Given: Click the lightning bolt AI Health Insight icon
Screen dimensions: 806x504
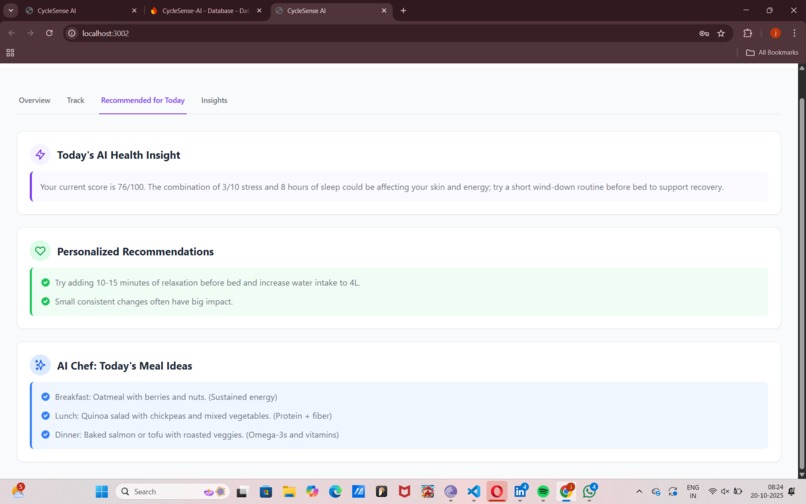Looking at the screenshot, I should [x=40, y=154].
